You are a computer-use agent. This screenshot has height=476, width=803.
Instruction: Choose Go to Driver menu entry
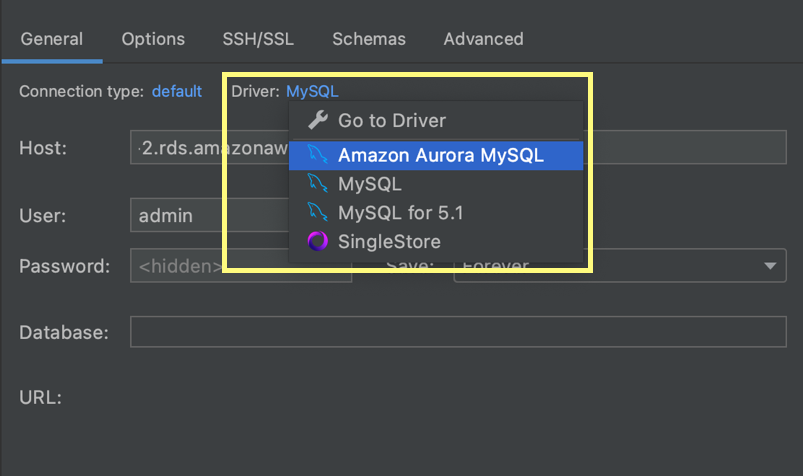[x=436, y=120]
